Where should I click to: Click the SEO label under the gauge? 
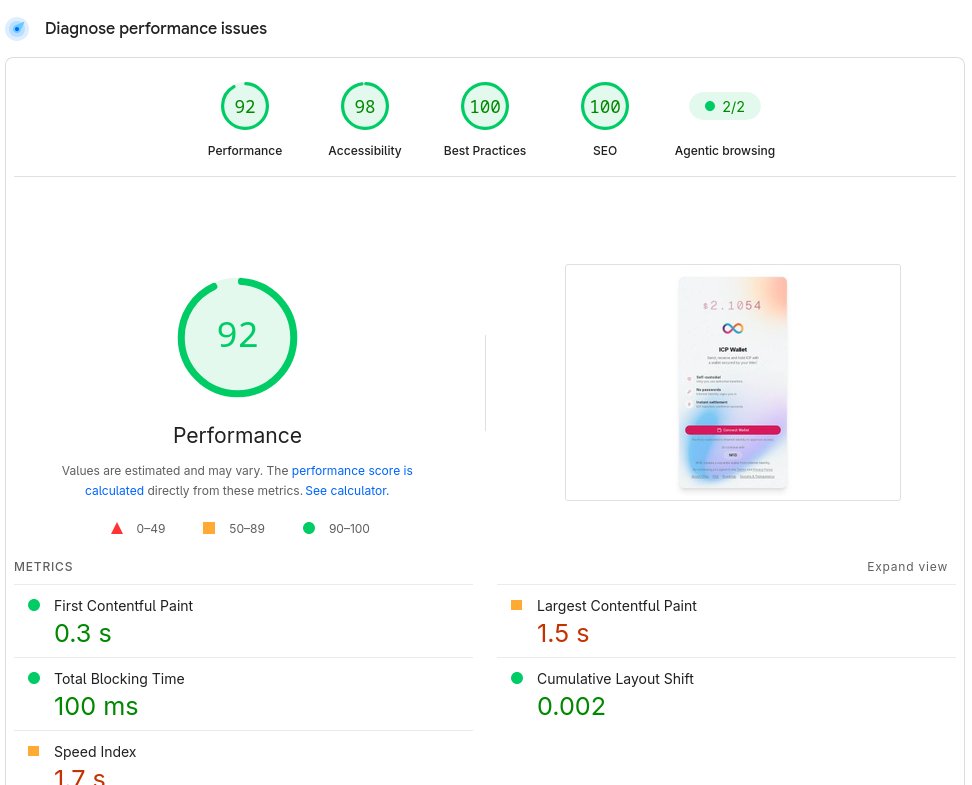[x=604, y=151]
